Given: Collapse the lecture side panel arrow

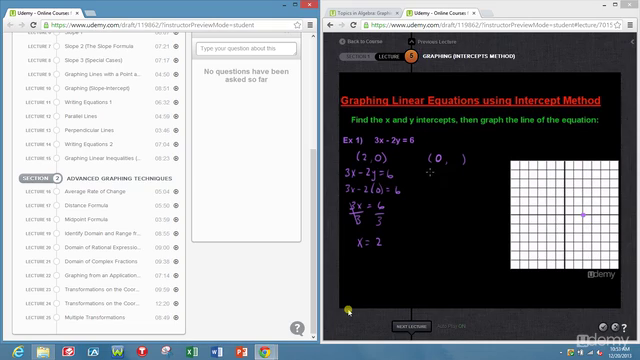Looking at the screenshot, I should tap(632, 42).
